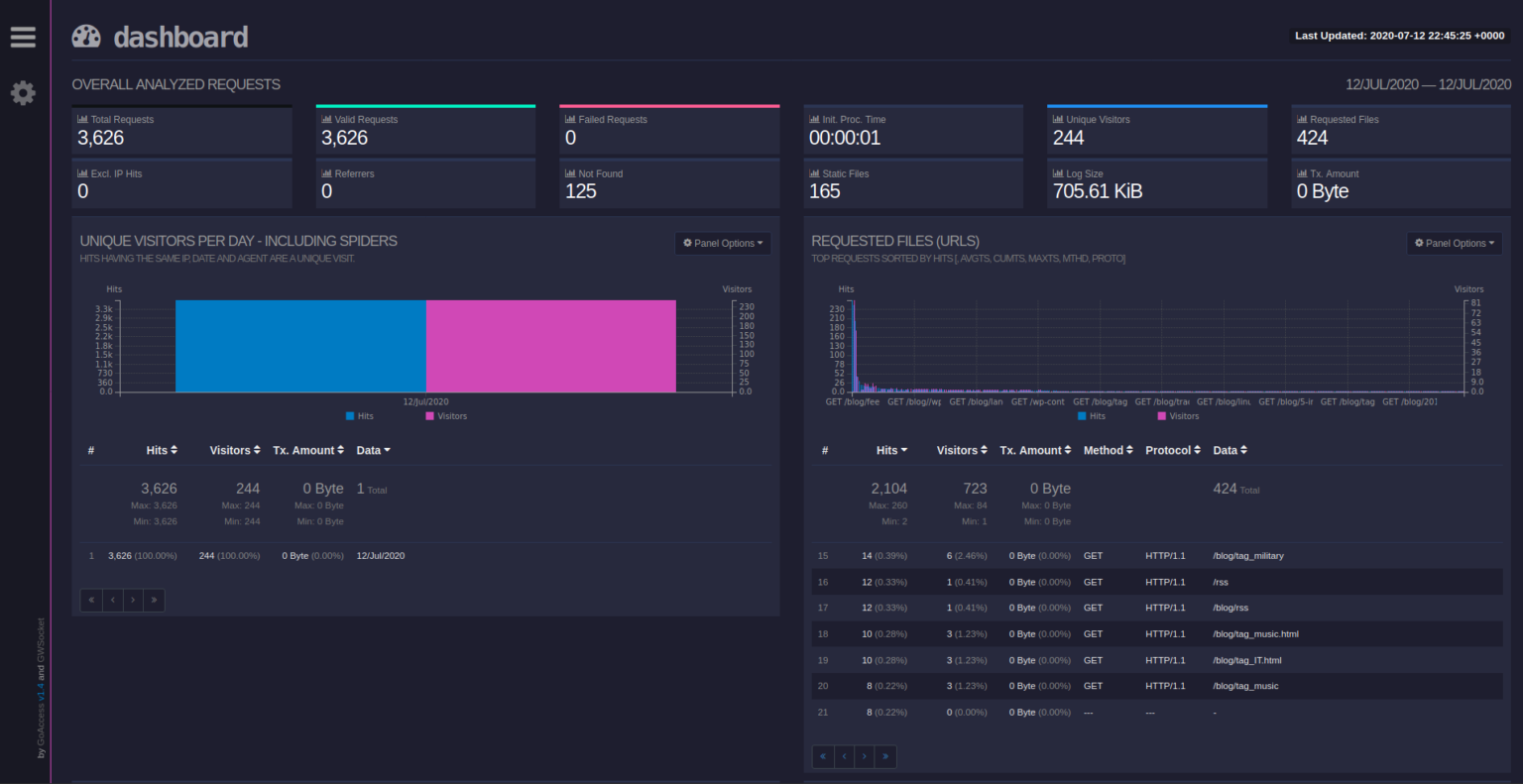The height and width of the screenshot is (784, 1523).
Task: Open Panel Options for Unique Visitors panel
Action: click(x=723, y=243)
